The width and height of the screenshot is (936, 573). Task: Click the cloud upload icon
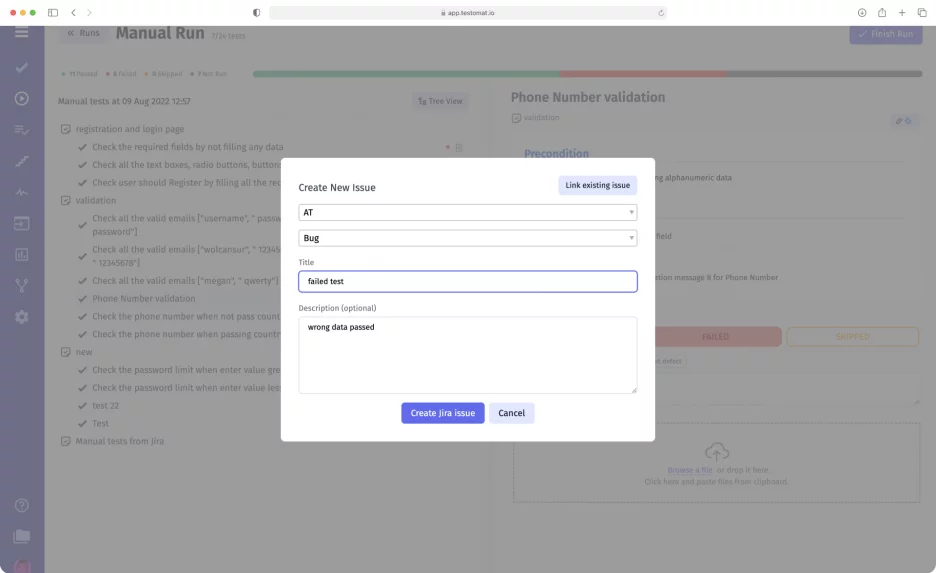[716, 452]
